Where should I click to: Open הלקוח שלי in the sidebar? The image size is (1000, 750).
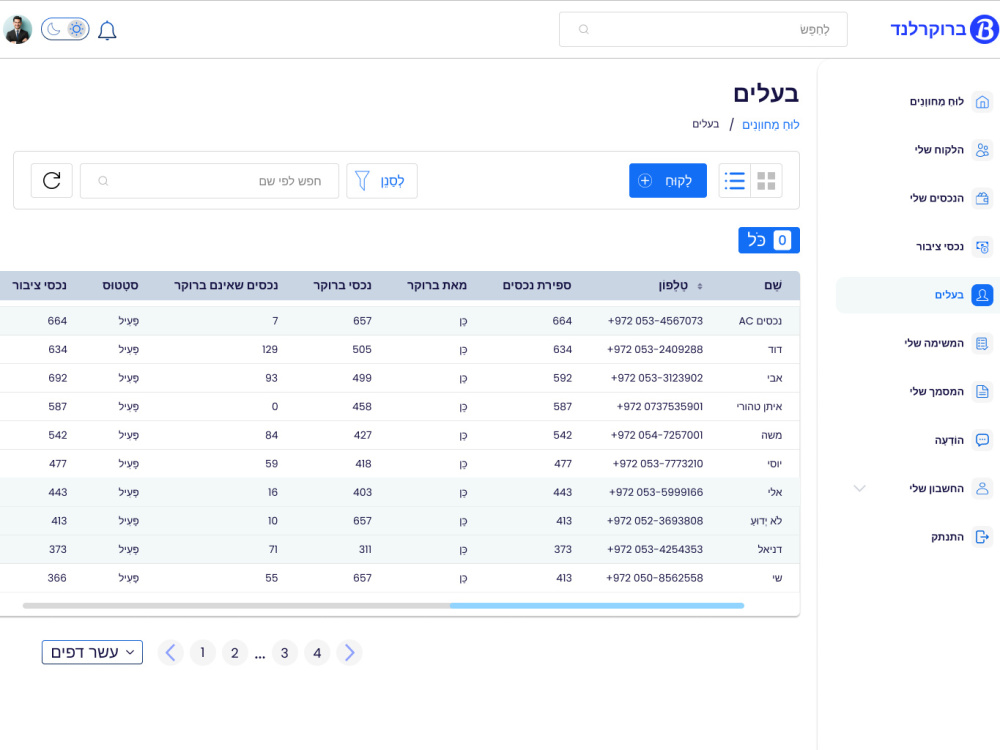click(939, 150)
